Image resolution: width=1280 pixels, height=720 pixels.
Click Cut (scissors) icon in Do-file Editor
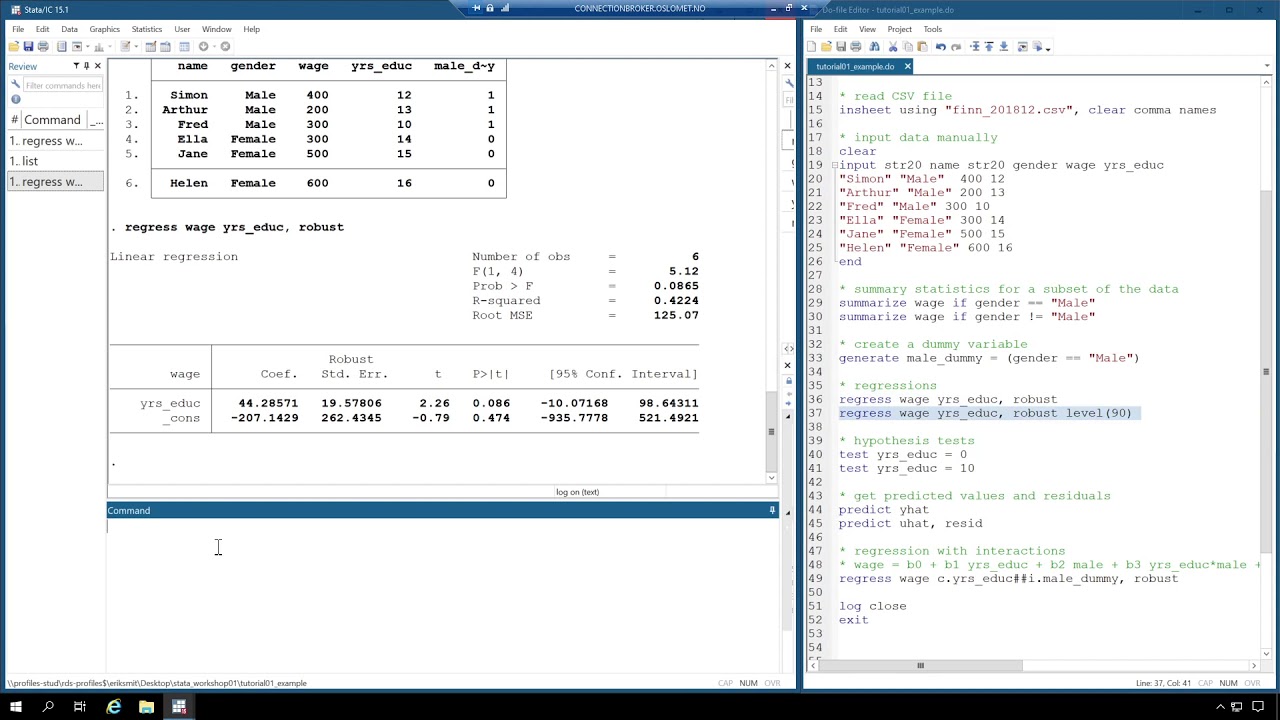(x=893, y=46)
